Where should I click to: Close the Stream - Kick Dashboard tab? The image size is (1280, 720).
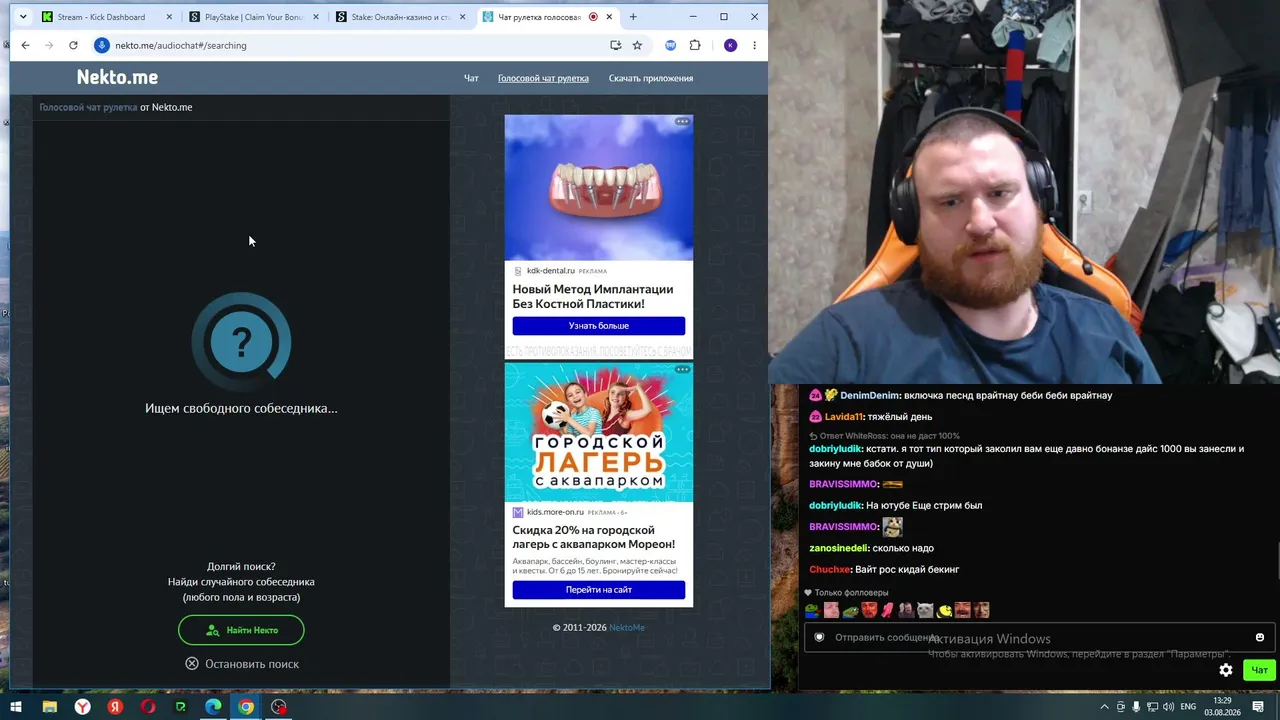click(x=169, y=17)
